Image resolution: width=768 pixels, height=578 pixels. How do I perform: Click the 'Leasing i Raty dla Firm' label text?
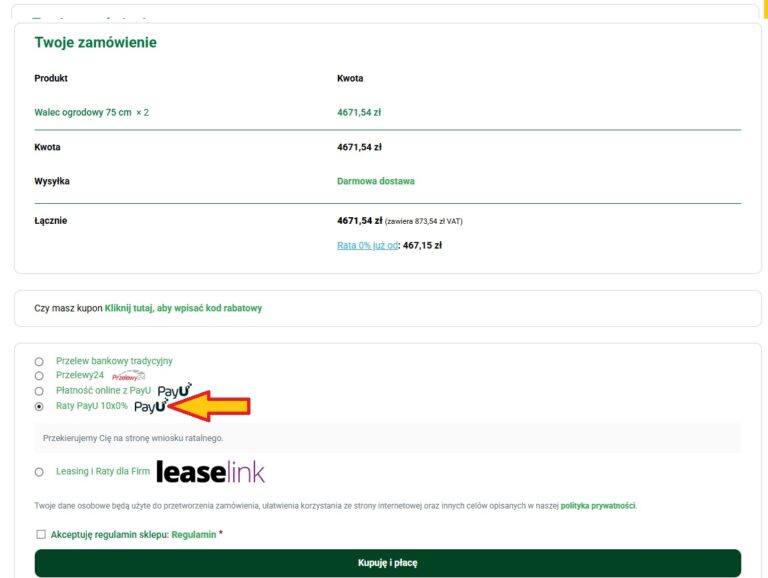99,472
